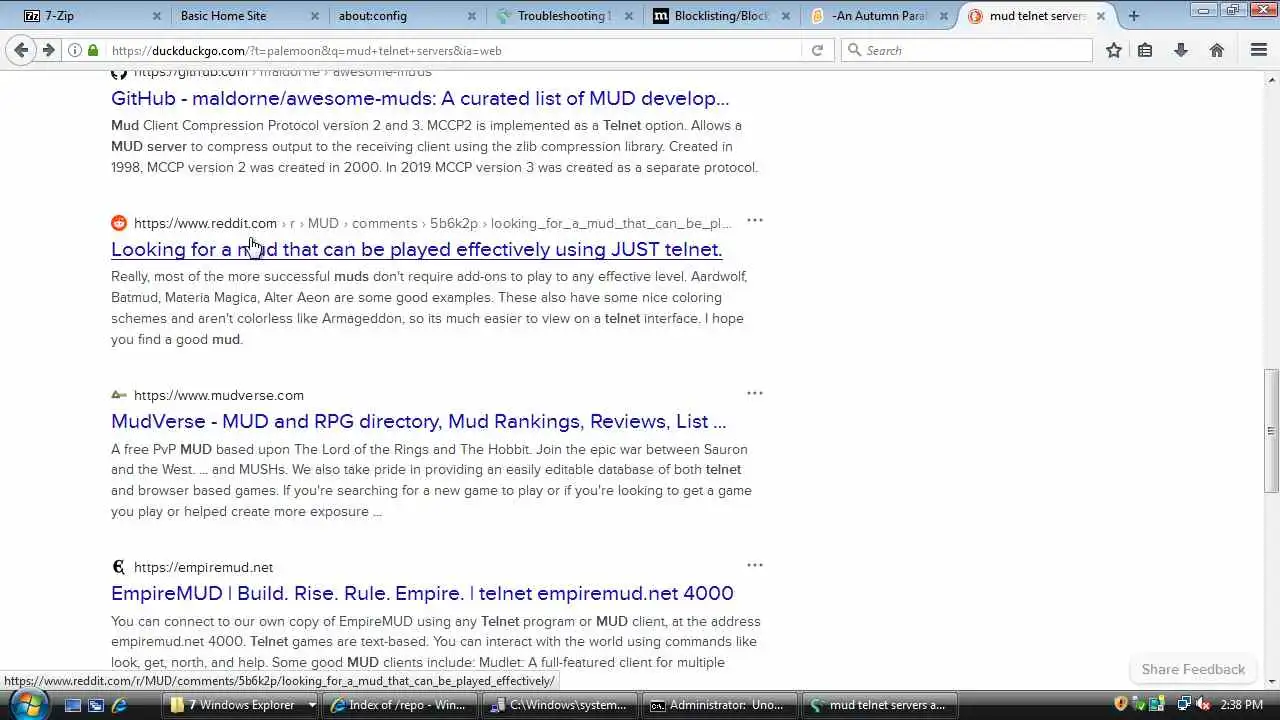The width and height of the screenshot is (1280, 720).
Task: Click Show Desktop quick launch icon
Action: tap(73, 705)
